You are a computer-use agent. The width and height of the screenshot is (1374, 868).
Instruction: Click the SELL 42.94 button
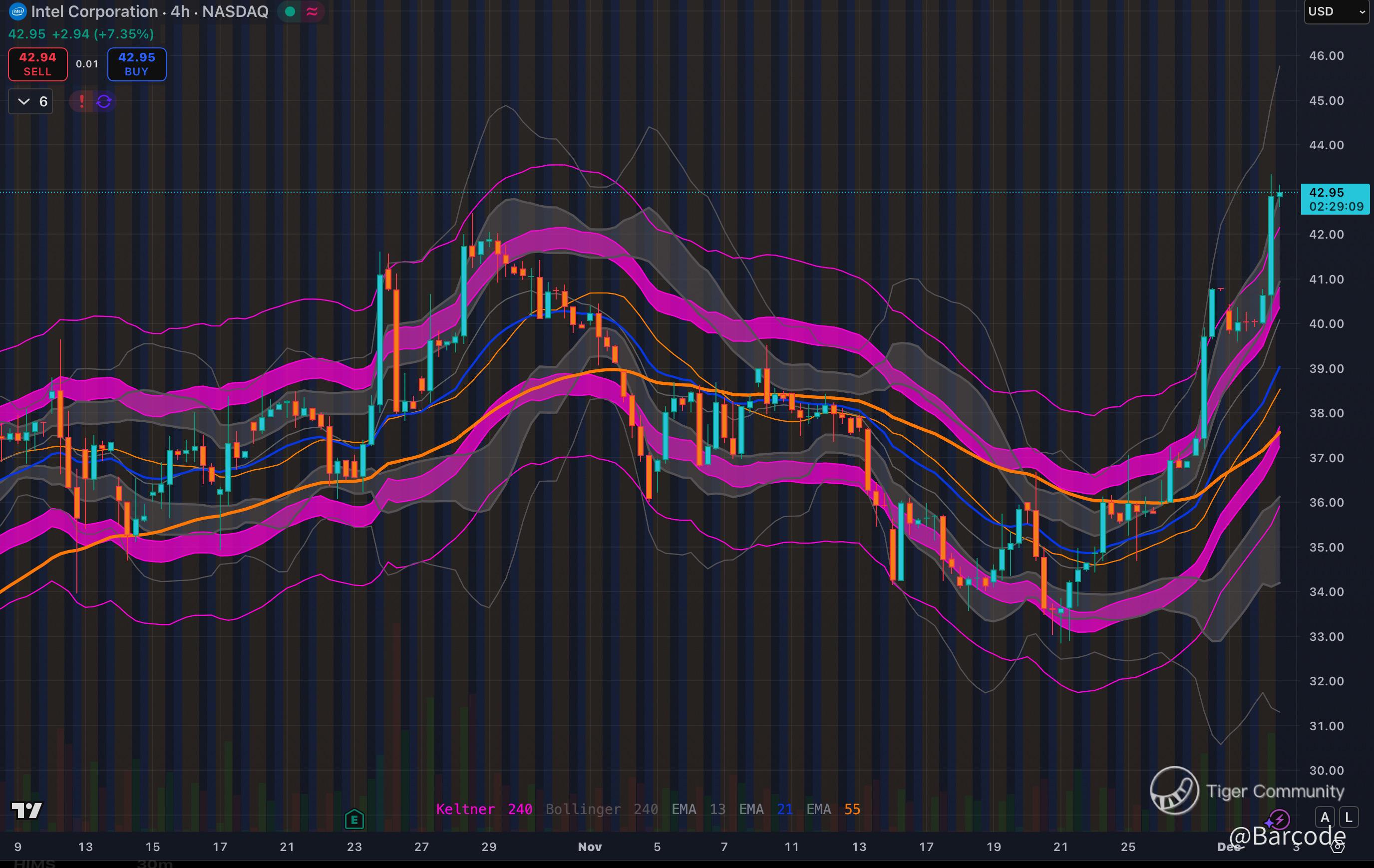(37, 64)
